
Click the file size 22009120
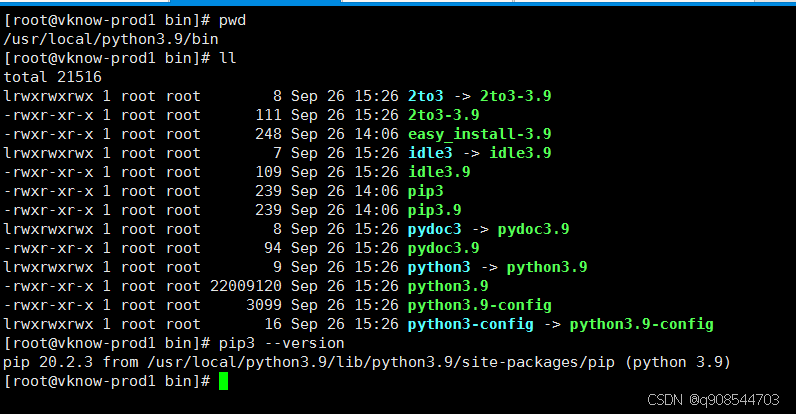click(x=244, y=286)
